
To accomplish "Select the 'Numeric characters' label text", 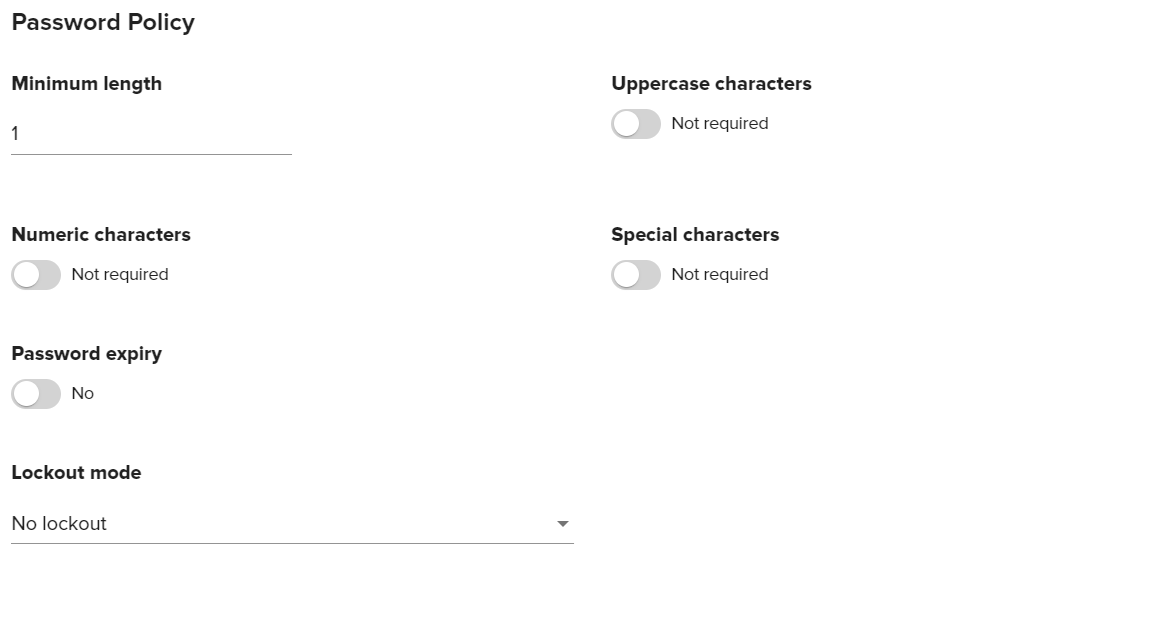I will tap(101, 235).
